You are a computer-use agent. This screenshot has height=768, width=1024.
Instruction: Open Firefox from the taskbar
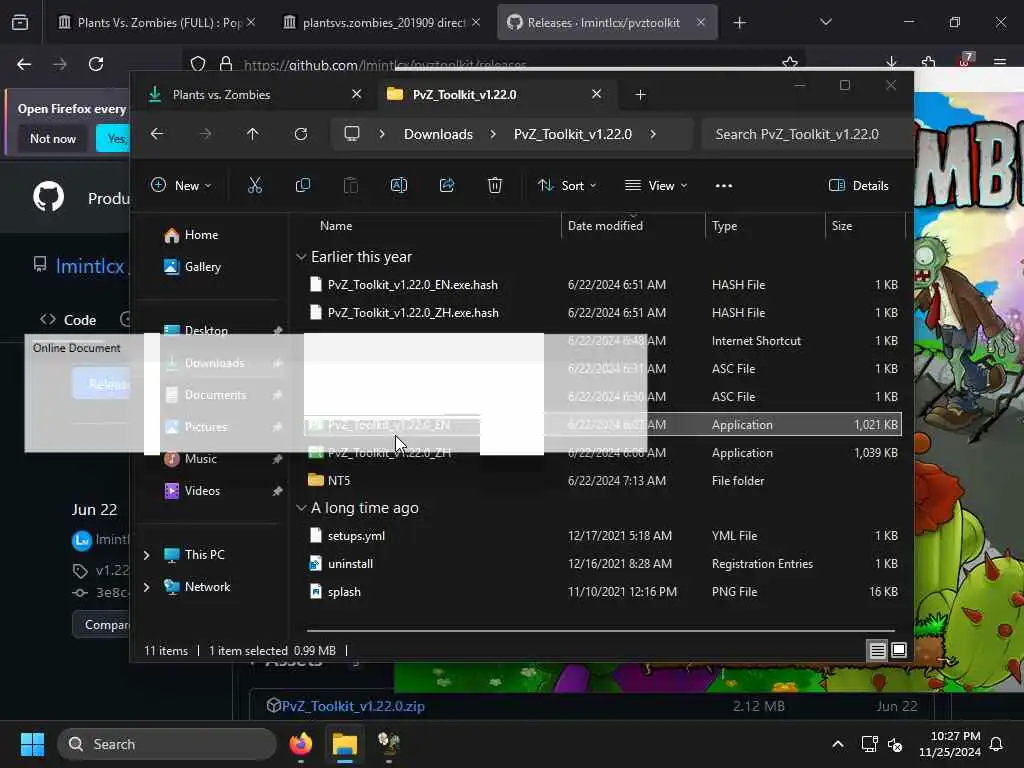pyautogui.click(x=301, y=744)
